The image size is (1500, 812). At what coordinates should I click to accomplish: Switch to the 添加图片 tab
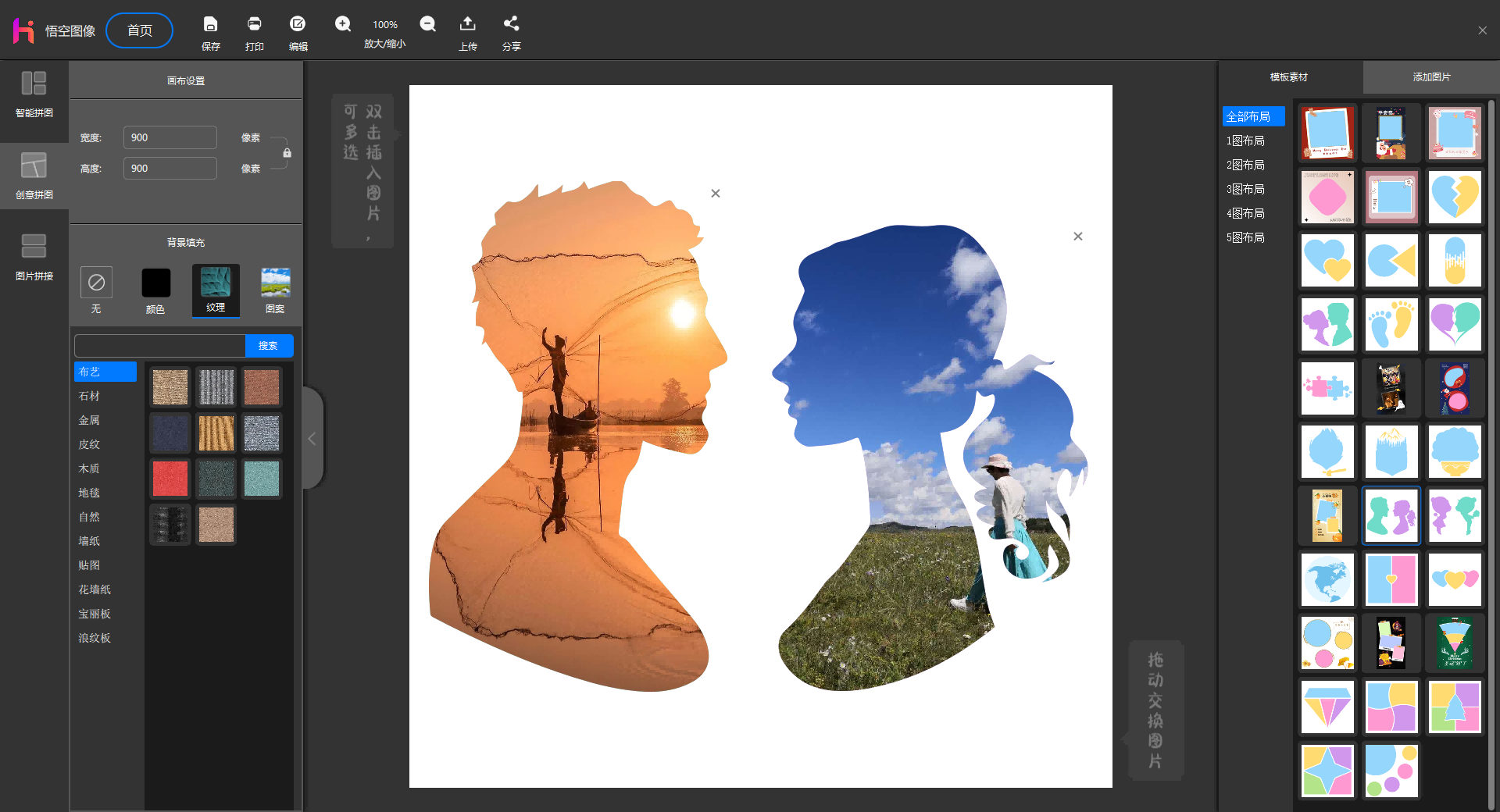pos(1431,77)
